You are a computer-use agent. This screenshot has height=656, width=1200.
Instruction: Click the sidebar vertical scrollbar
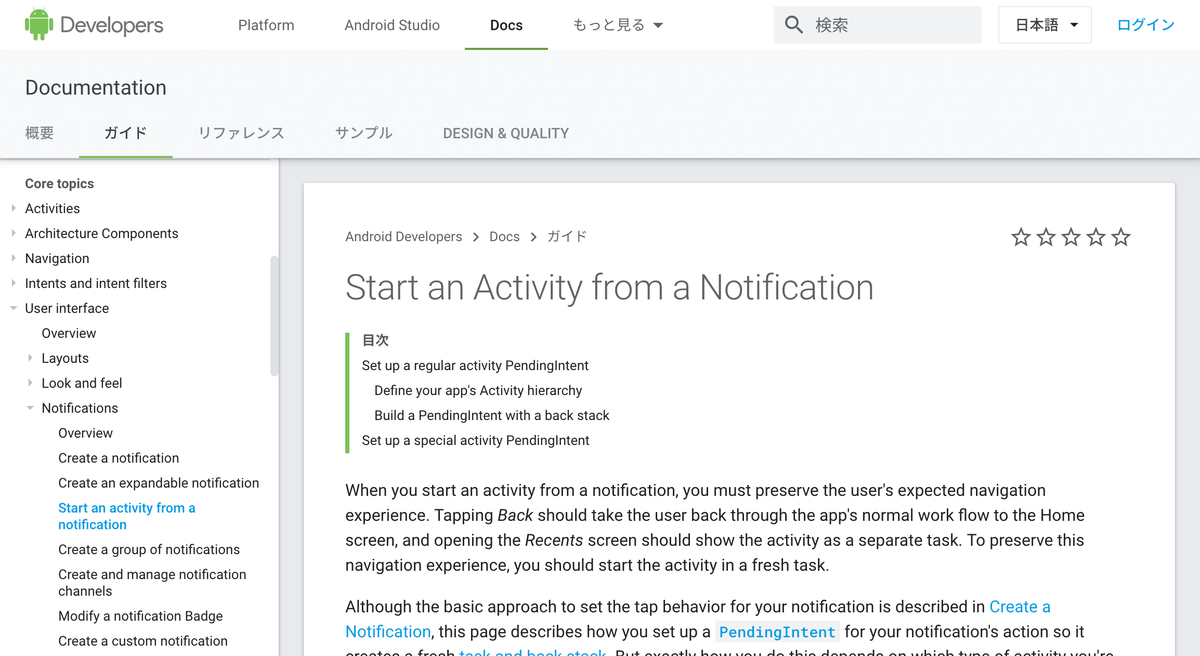(274, 315)
